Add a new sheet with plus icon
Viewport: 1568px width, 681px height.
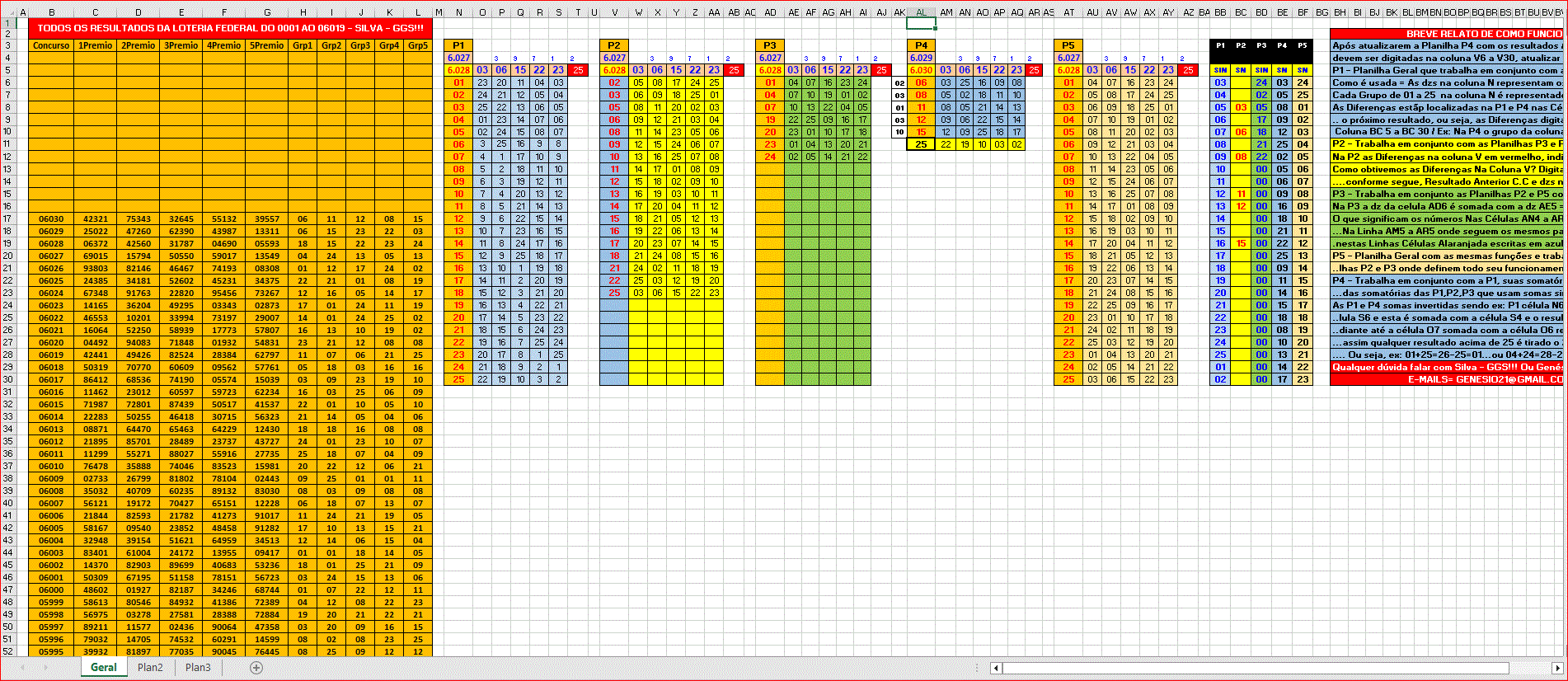[256, 668]
